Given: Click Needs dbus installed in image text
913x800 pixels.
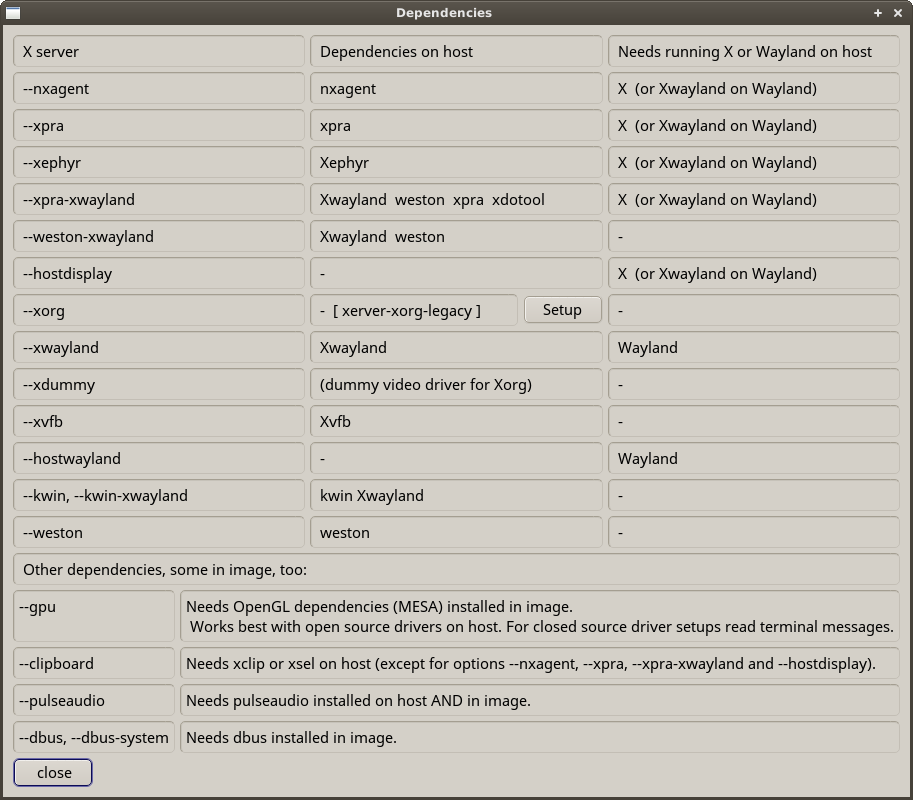Looking at the screenshot, I should (x=540, y=737).
